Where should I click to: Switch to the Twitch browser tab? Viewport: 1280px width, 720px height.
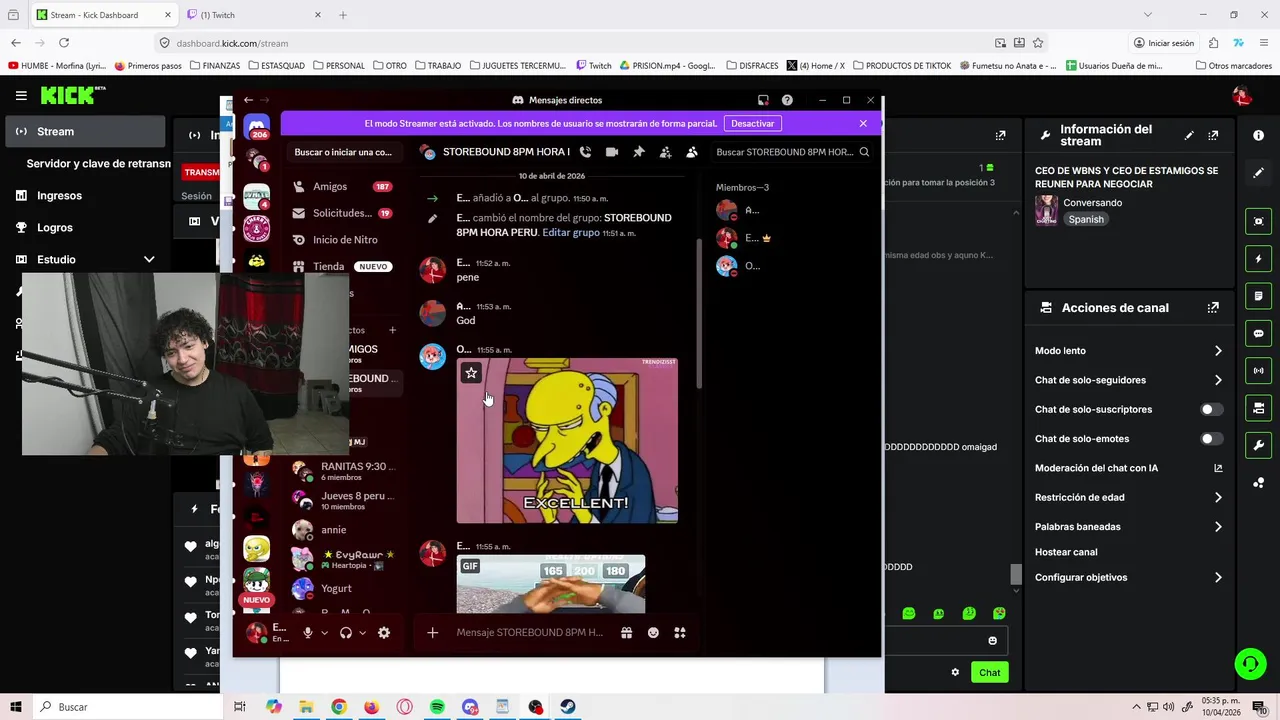[253, 15]
